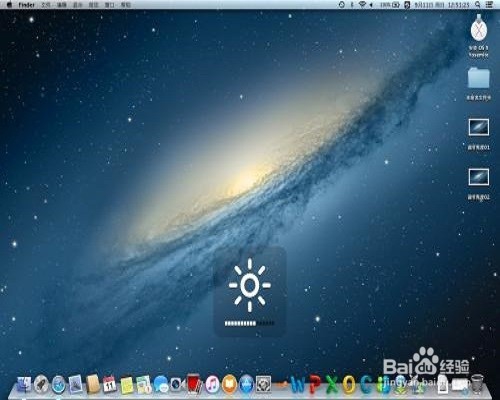
Task: Open Safari compass icon in Dock
Action: click(x=59, y=384)
